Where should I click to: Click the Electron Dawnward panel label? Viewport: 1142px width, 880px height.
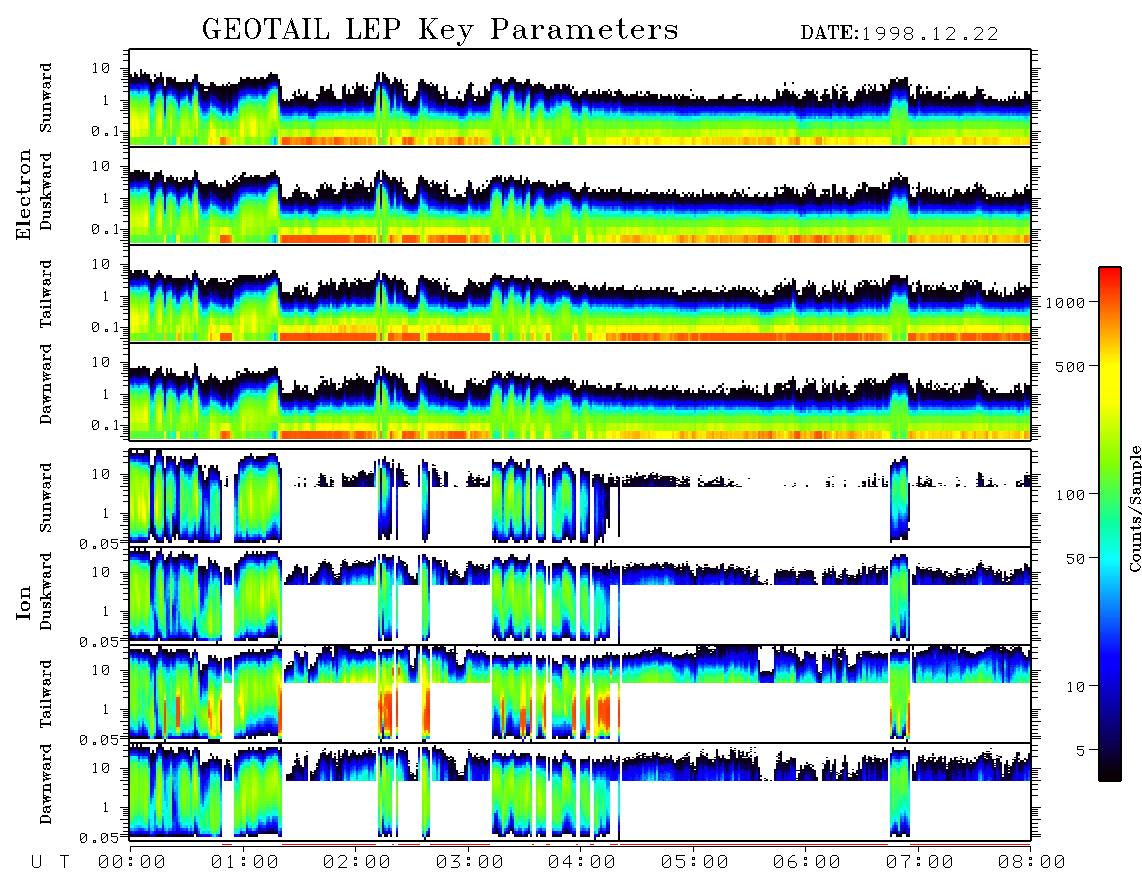point(46,384)
